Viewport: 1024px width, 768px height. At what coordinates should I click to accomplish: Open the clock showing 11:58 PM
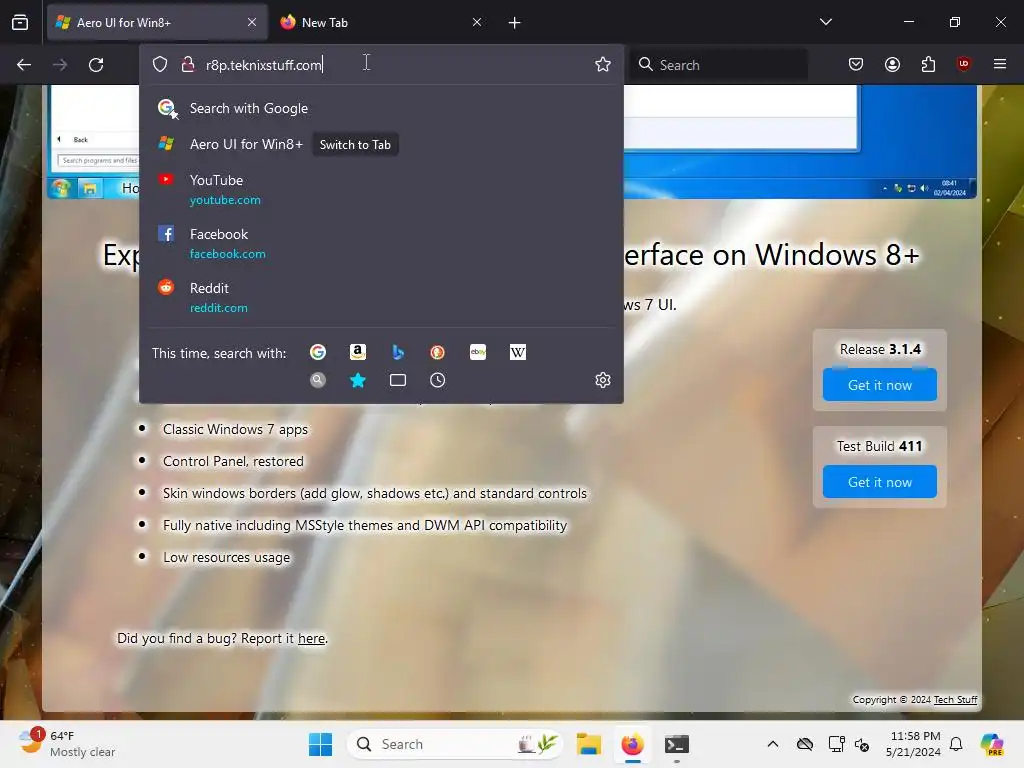pos(914,744)
